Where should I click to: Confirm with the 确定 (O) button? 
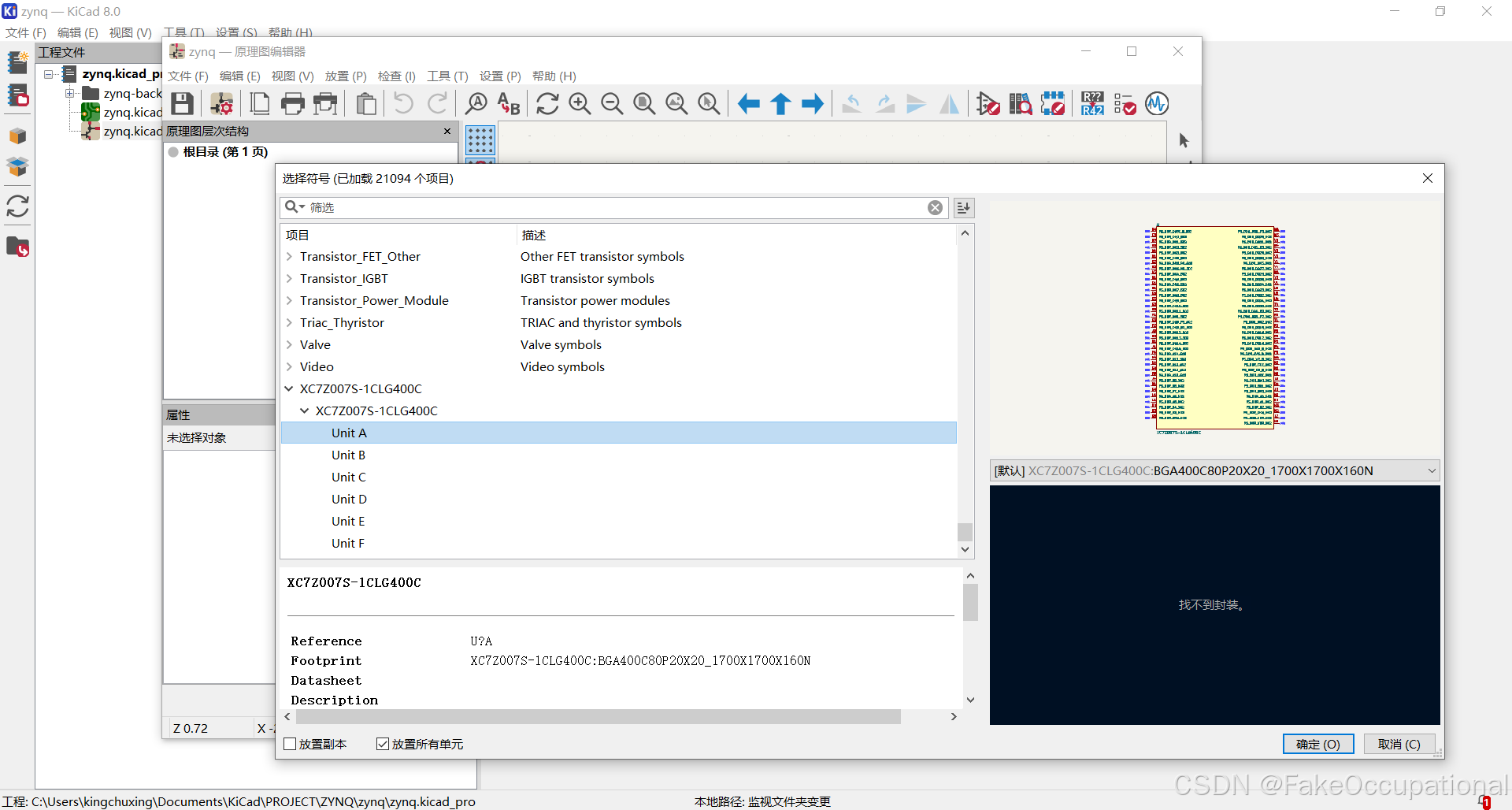pos(1318,744)
